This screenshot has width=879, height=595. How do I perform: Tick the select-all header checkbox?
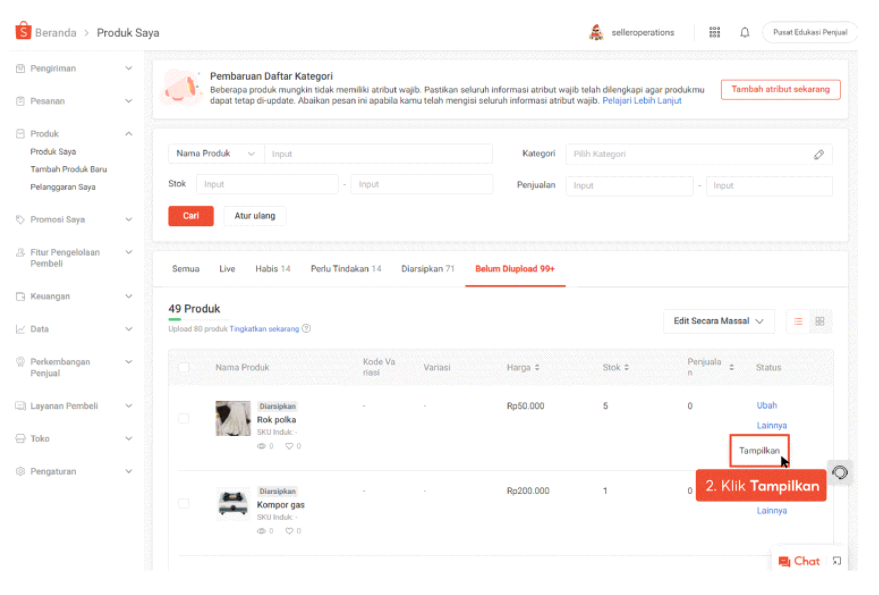tap(184, 367)
